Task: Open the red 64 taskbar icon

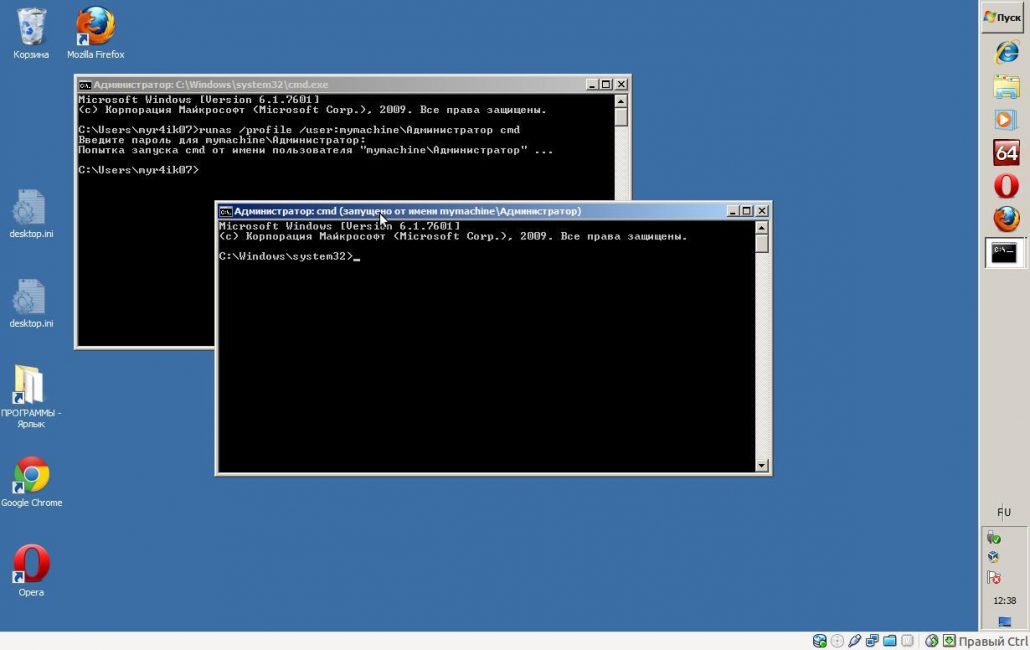Action: (1005, 152)
